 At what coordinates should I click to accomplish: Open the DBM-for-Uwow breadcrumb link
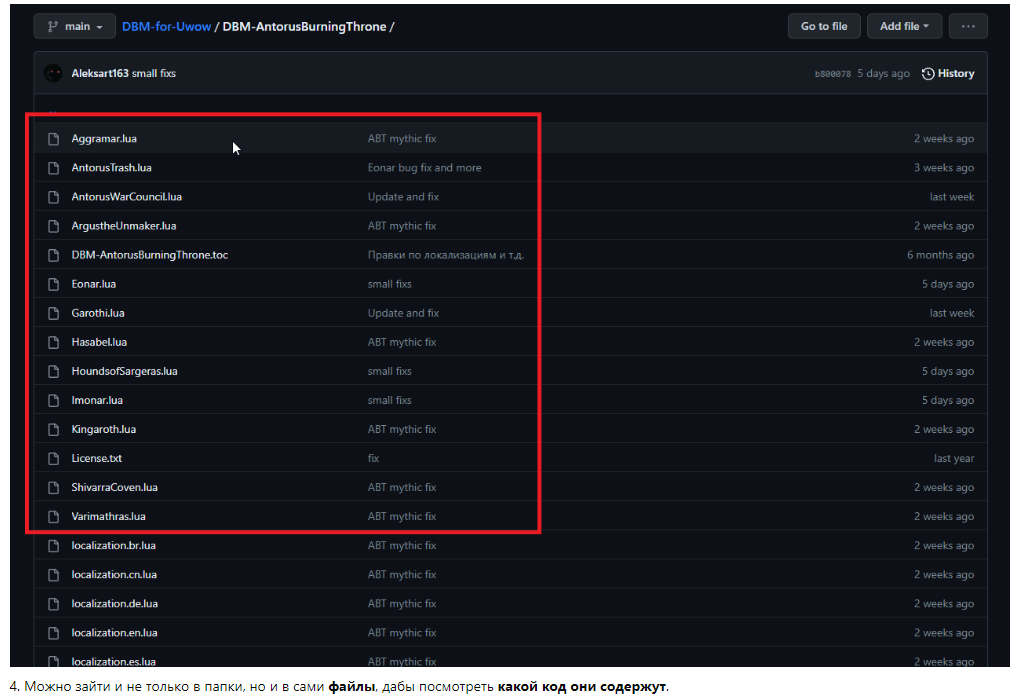[166, 27]
